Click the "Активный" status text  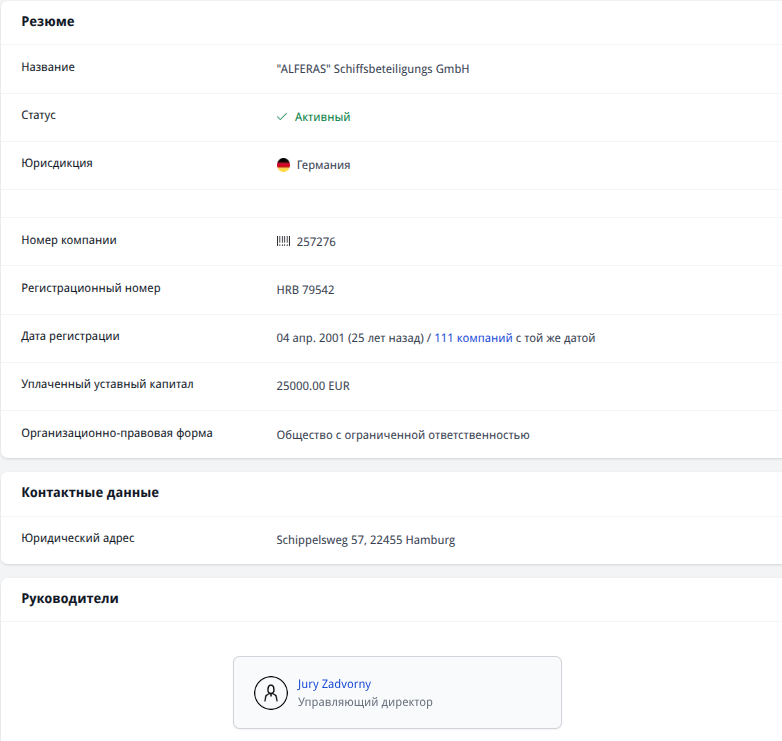322,117
